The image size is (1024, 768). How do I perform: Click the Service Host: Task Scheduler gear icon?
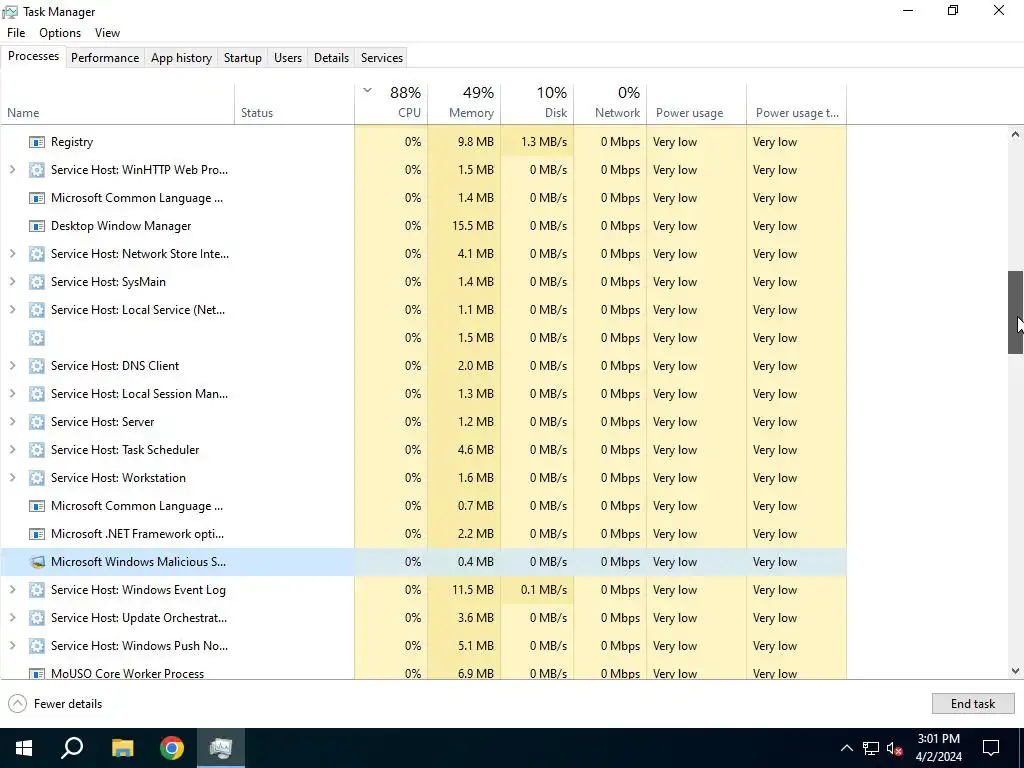click(x=37, y=450)
